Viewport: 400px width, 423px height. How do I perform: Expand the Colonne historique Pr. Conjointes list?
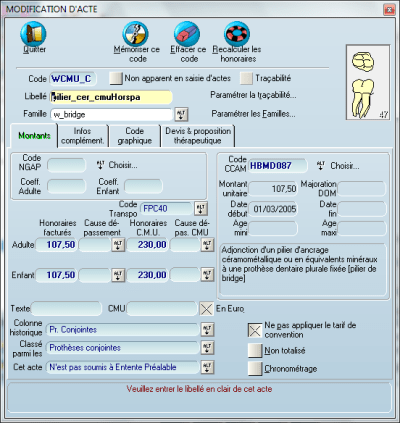(207, 330)
